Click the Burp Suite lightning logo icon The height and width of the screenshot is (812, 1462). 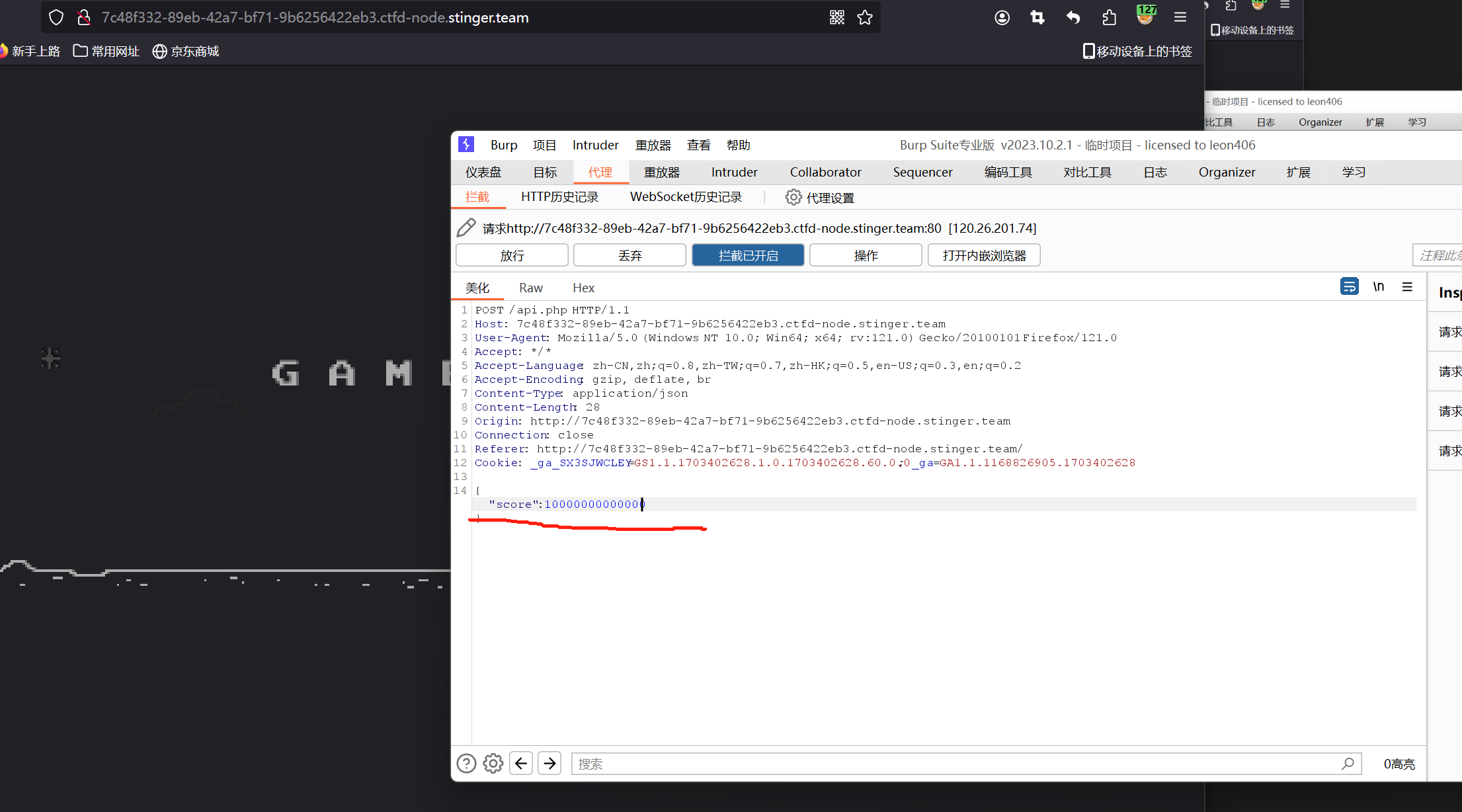pyautogui.click(x=466, y=144)
